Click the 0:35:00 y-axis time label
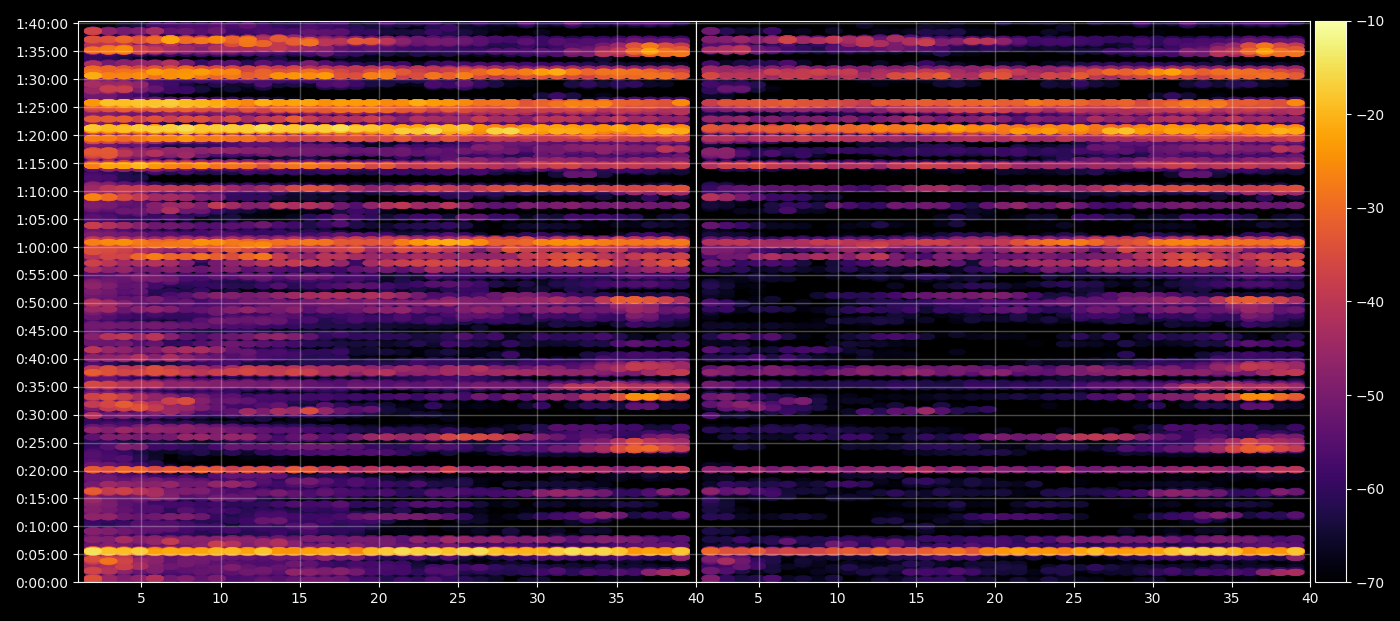 point(43,387)
